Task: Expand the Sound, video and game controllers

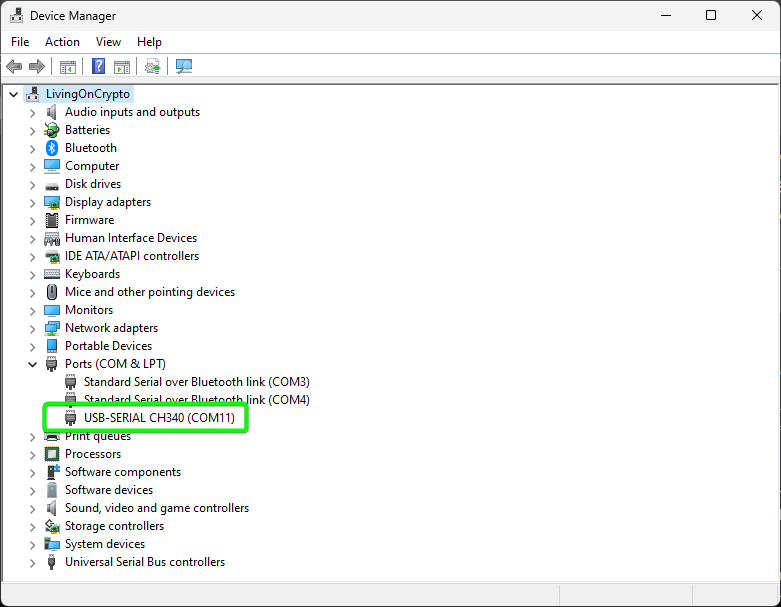Action: click(x=32, y=509)
